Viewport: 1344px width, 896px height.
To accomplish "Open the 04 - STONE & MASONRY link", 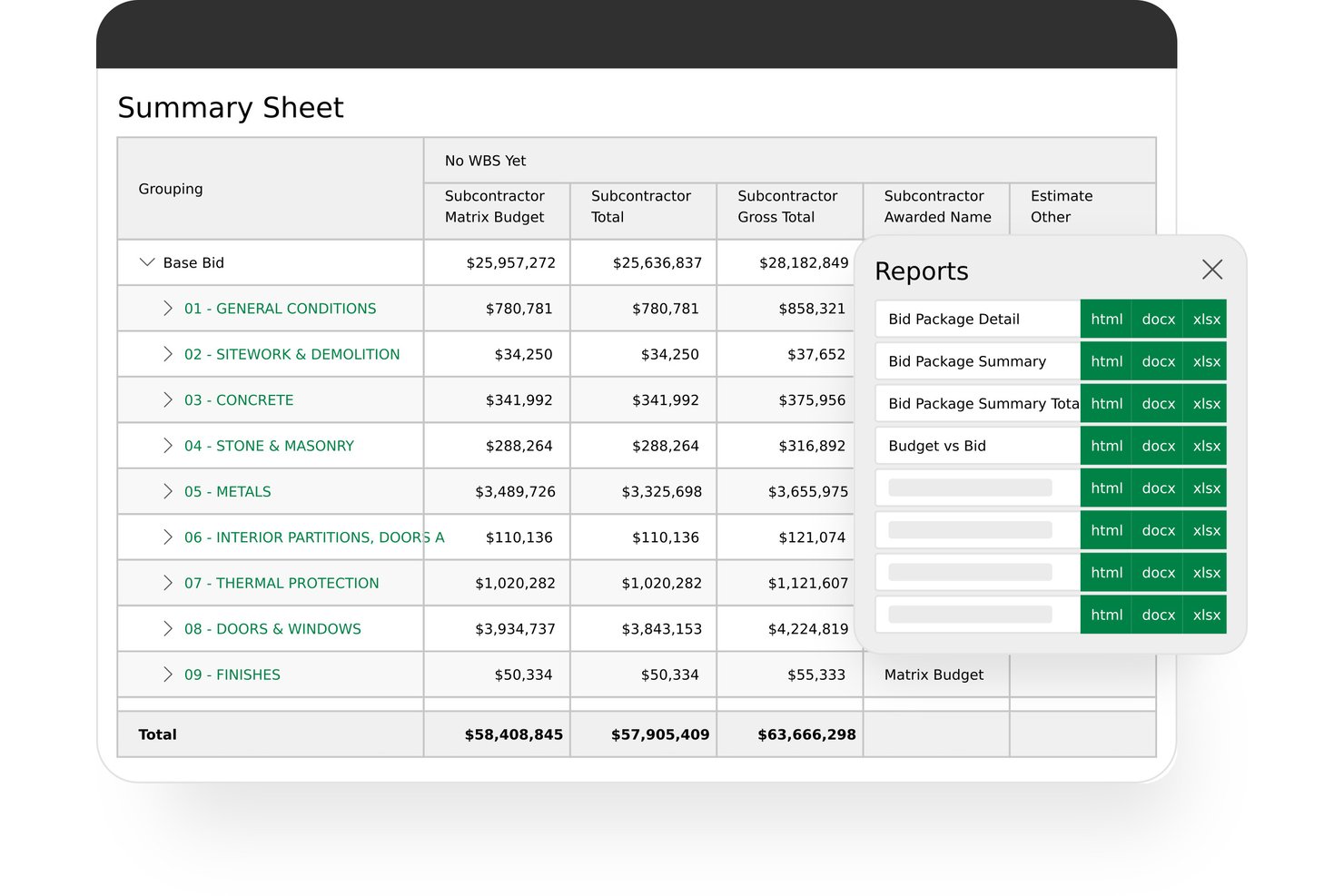I will [269, 446].
